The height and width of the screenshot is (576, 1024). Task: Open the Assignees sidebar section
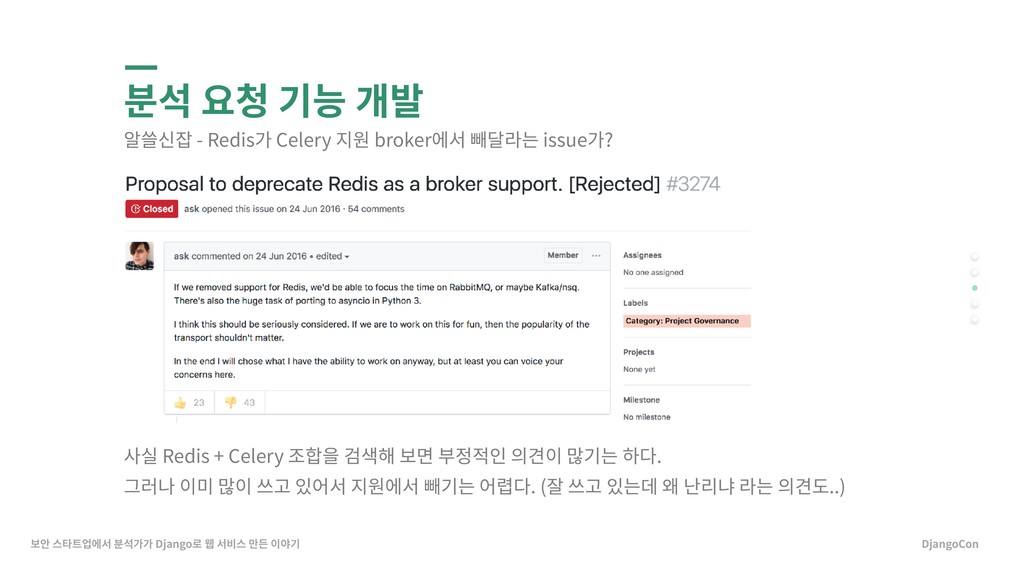point(642,255)
